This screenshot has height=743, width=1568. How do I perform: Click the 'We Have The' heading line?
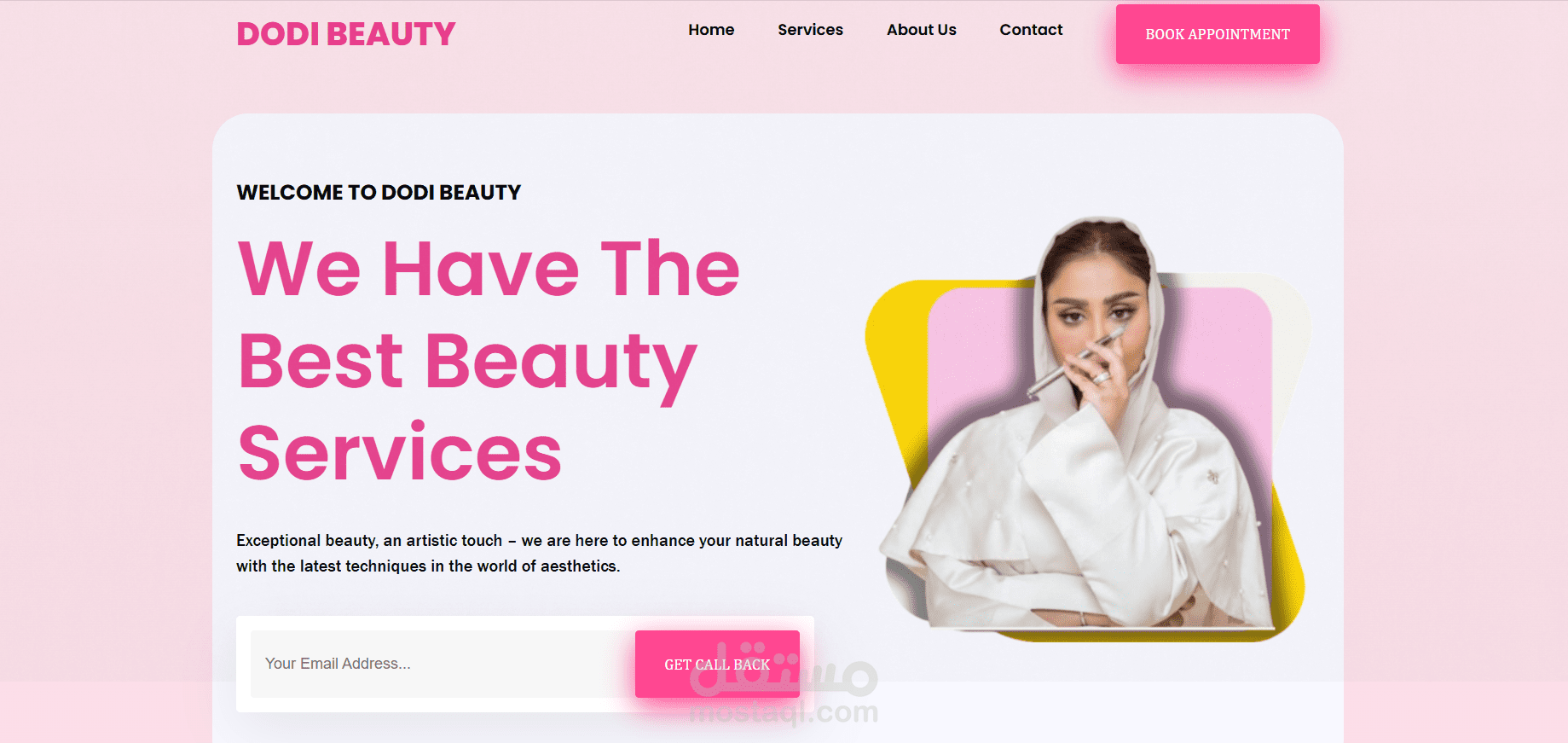tap(489, 269)
